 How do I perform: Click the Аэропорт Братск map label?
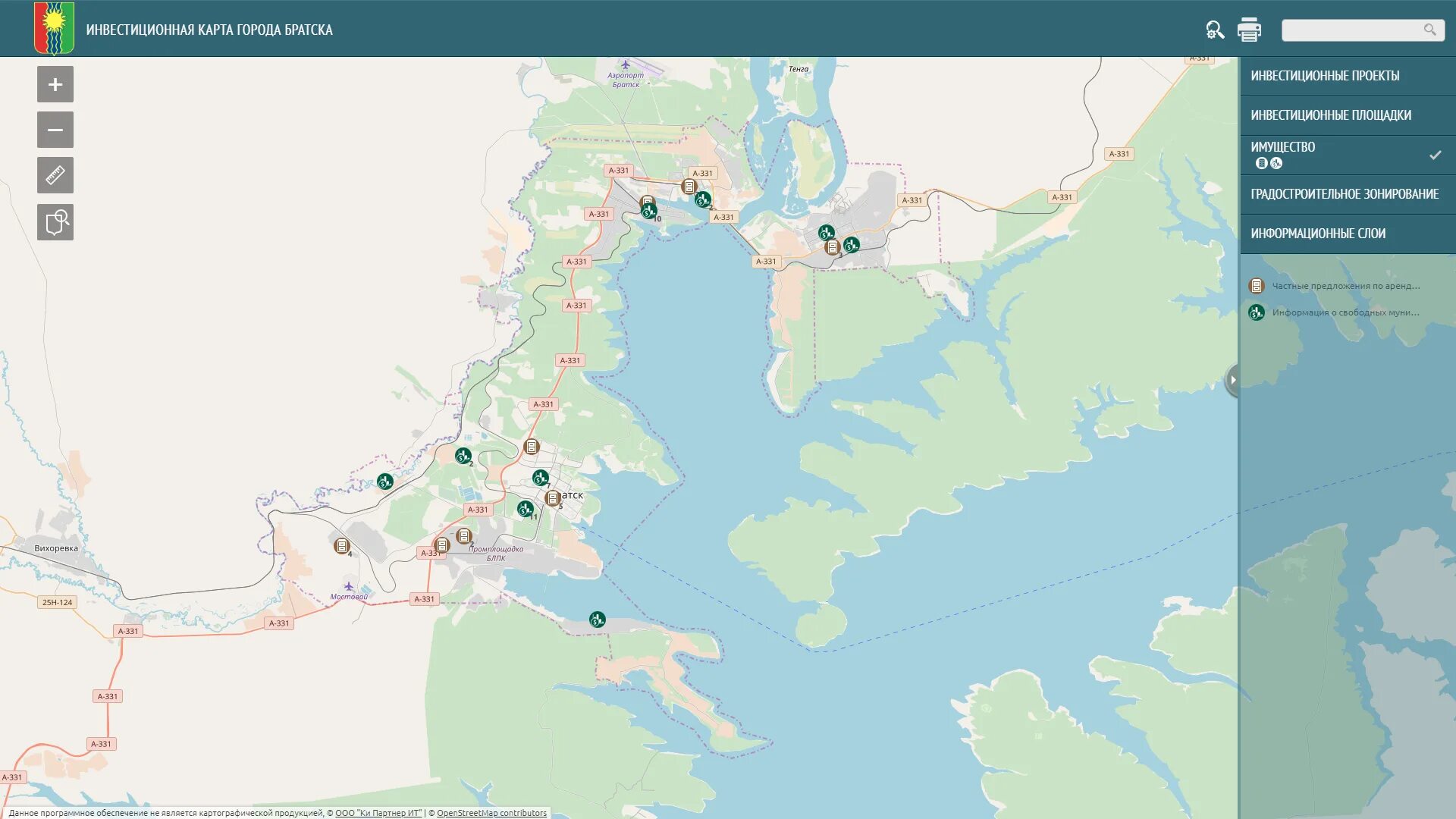point(626,80)
